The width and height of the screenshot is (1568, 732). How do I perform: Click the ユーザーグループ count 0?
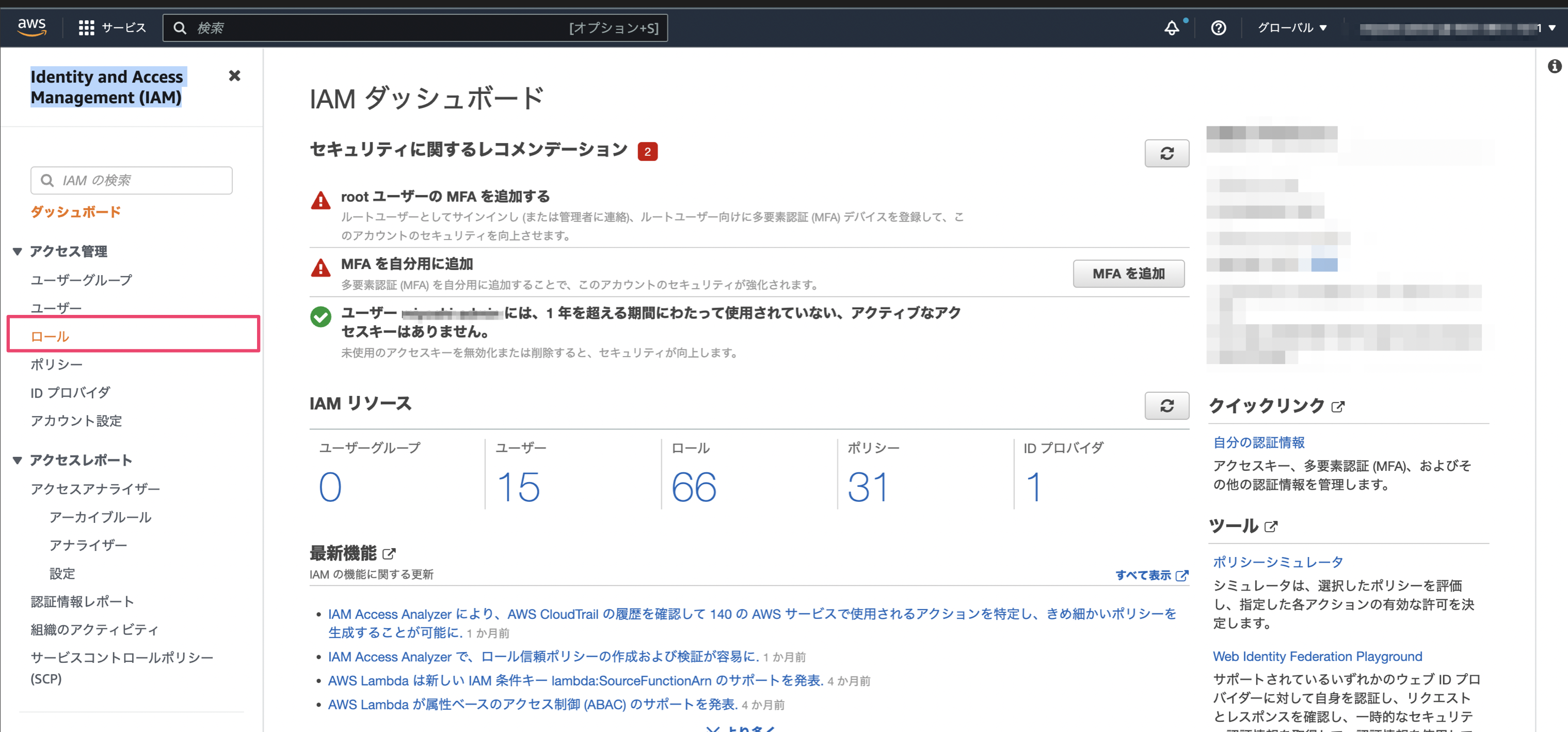330,487
